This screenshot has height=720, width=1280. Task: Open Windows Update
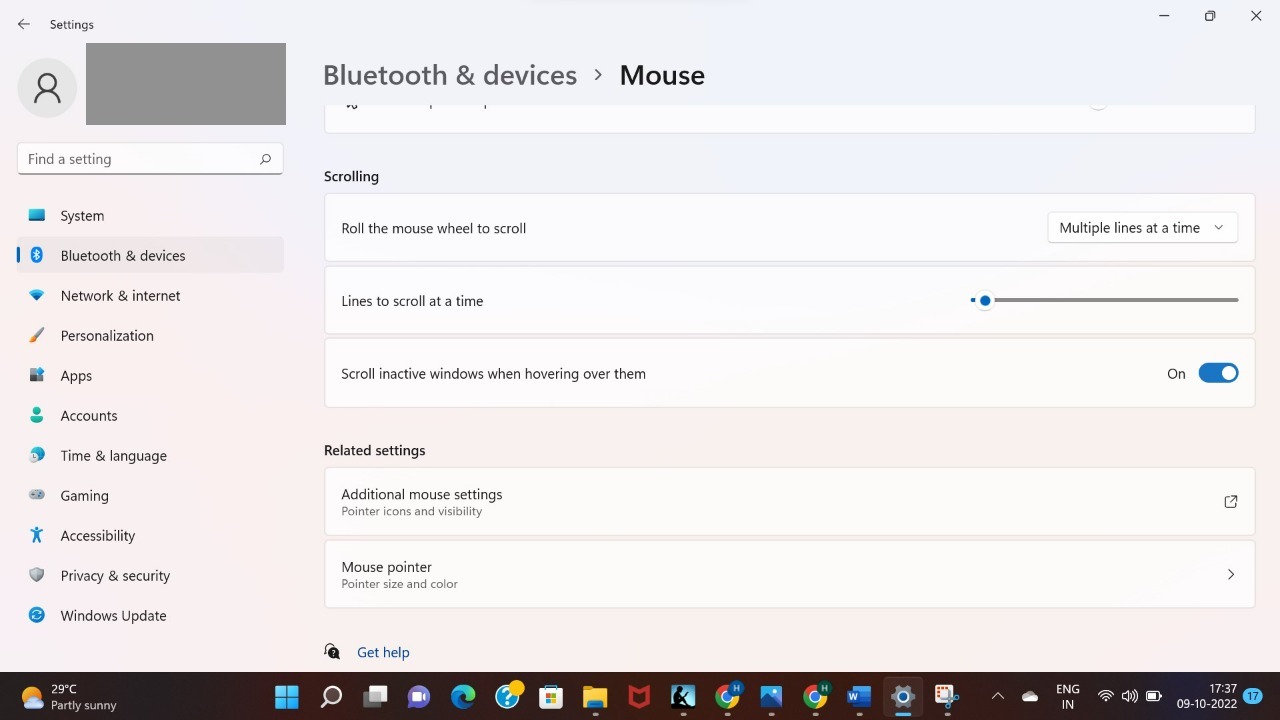(113, 615)
